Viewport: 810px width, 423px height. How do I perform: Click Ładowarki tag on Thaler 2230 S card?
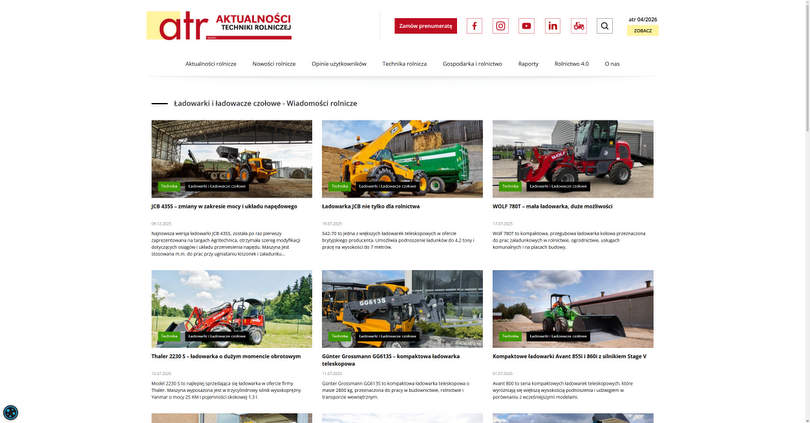tap(217, 336)
